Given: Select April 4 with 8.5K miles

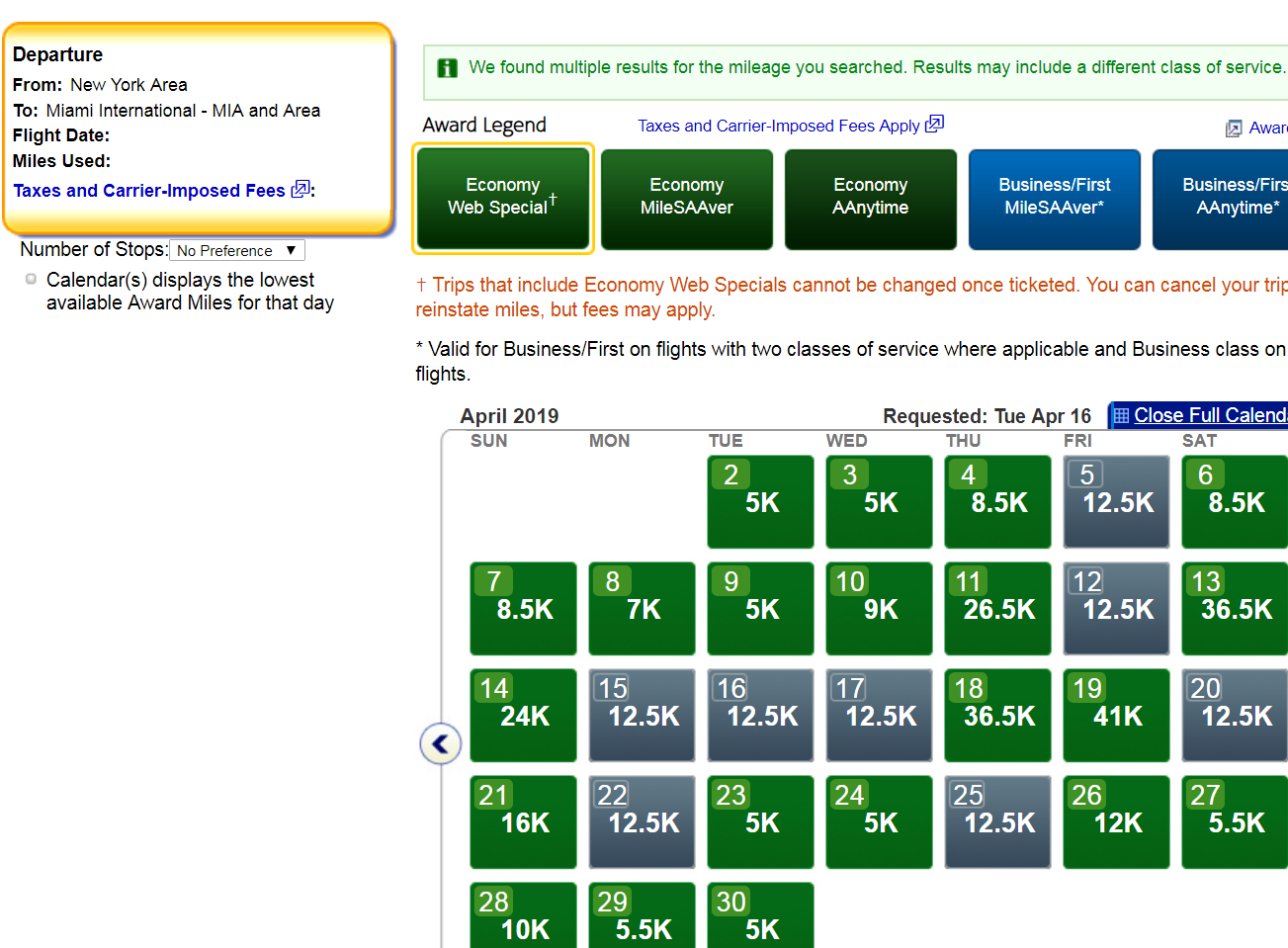Looking at the screenshot, I should (x=998, y=502).
